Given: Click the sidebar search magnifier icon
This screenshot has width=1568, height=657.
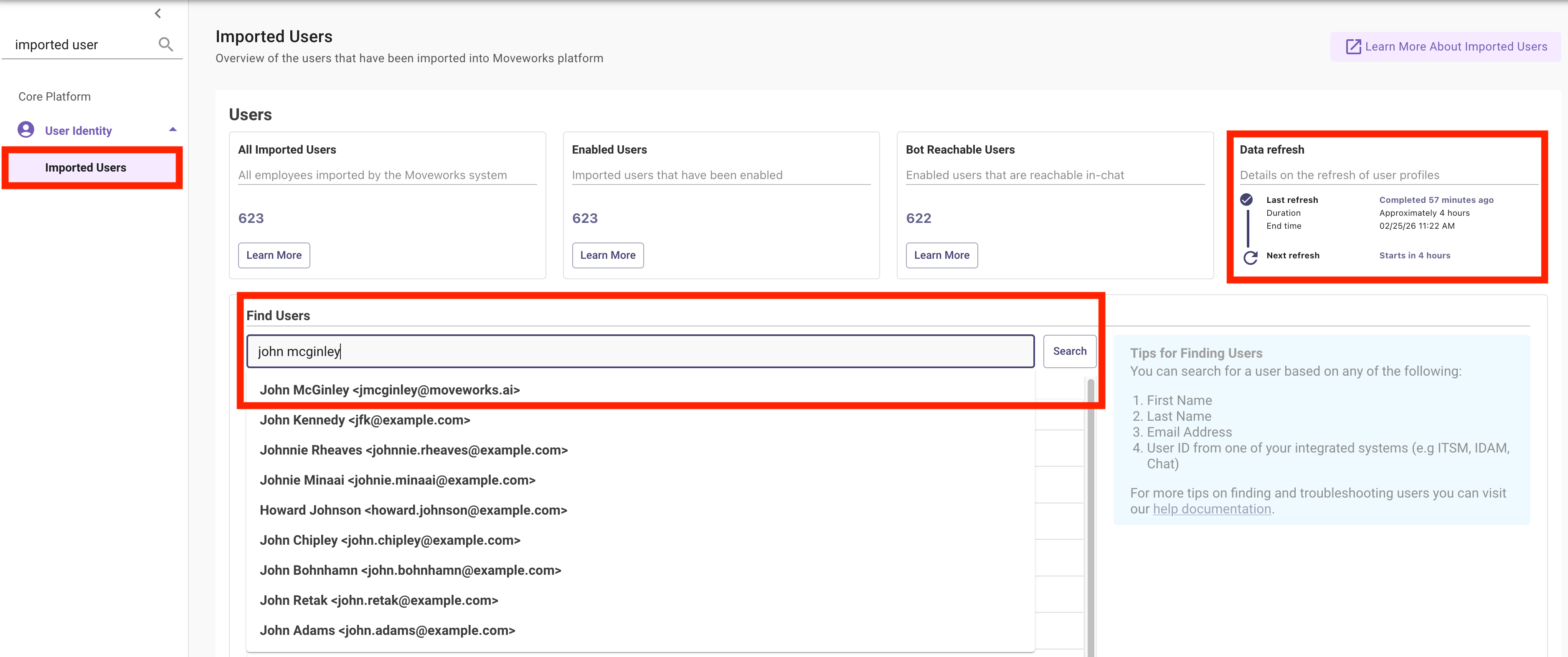Looking at the screenshot, I should [165, 44].
